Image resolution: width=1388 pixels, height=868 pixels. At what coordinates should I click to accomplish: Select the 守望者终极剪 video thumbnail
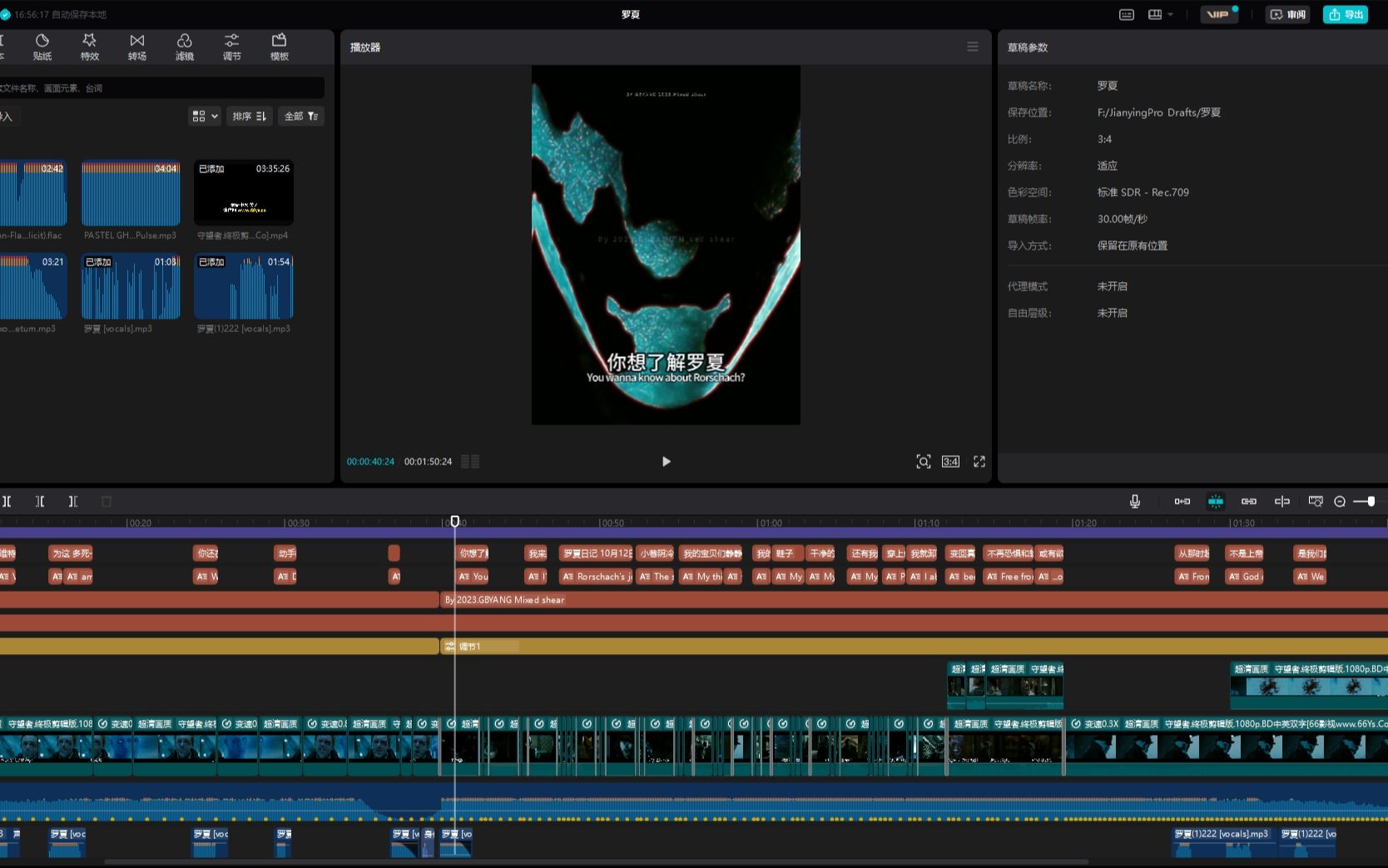click(244, 192)
